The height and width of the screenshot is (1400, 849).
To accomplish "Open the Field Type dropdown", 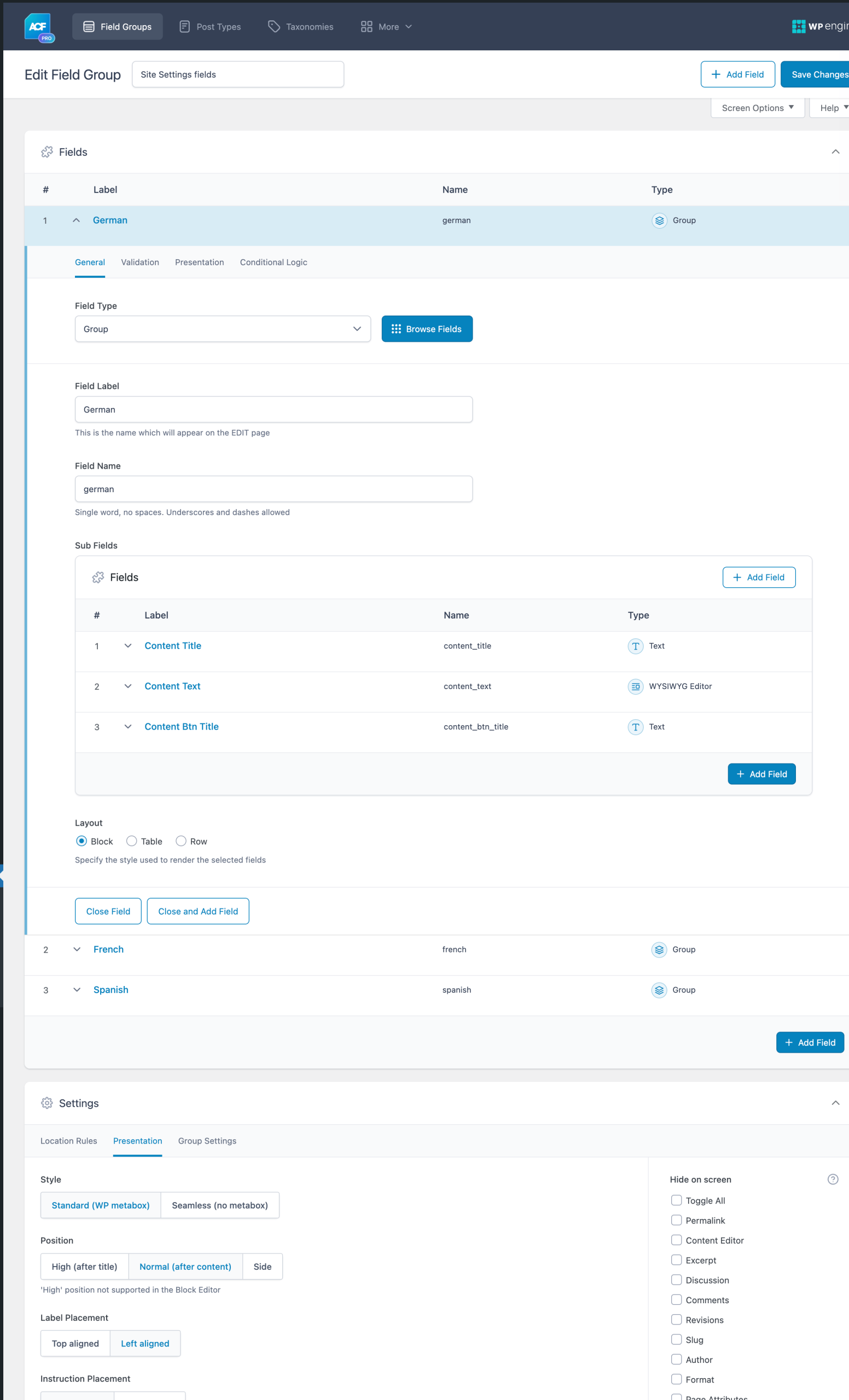I will (x=222, y=329).
